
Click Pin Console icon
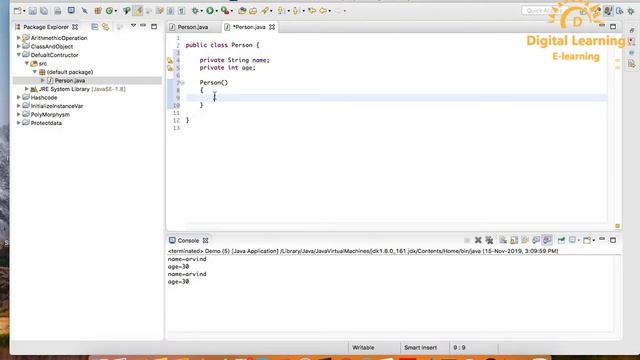561,240
